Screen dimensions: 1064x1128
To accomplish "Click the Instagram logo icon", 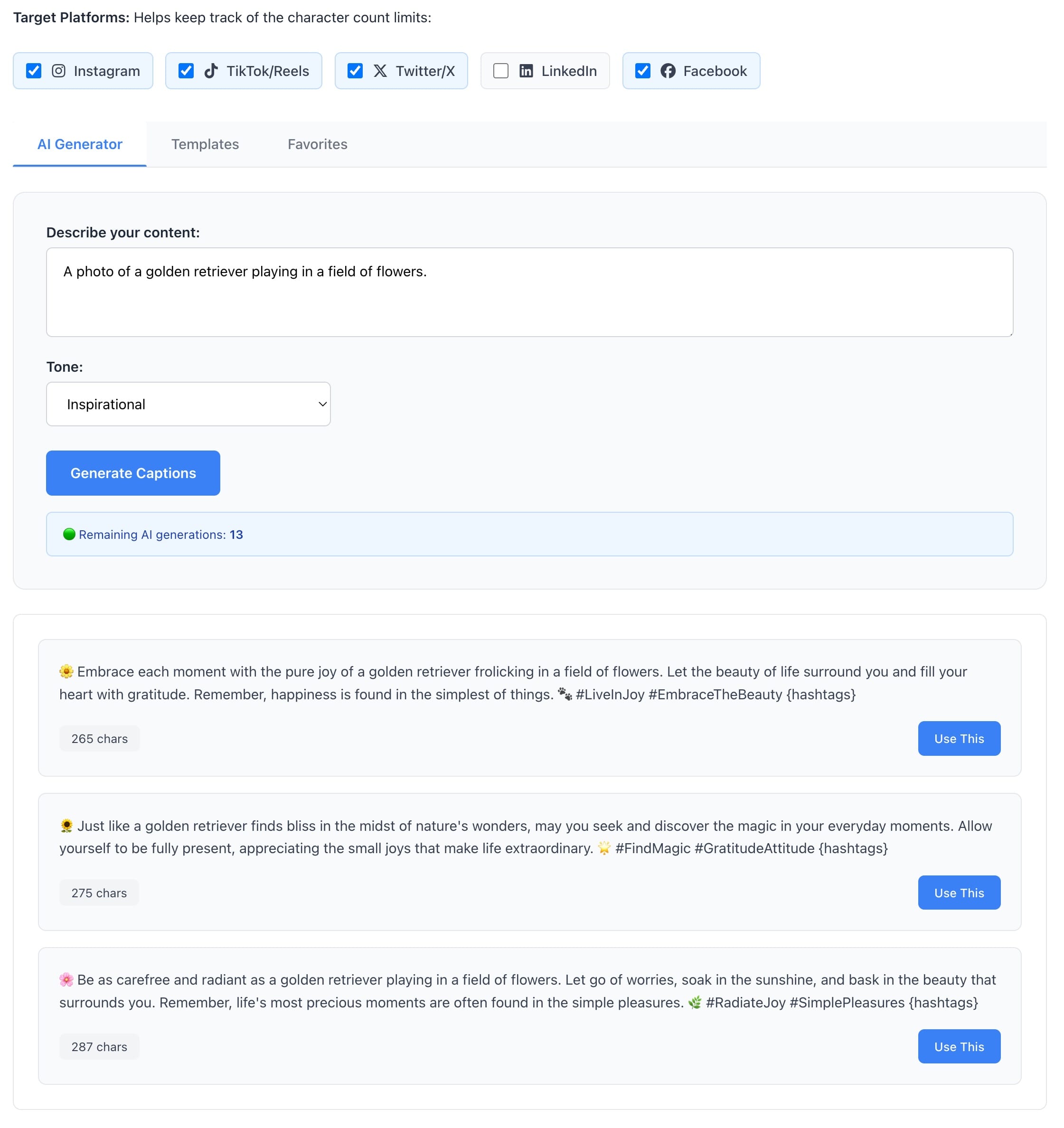I will 58,71.
